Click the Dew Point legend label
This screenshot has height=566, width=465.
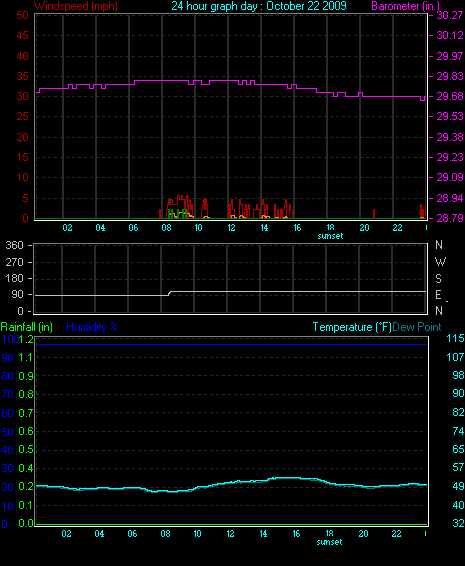click(417, 327)
